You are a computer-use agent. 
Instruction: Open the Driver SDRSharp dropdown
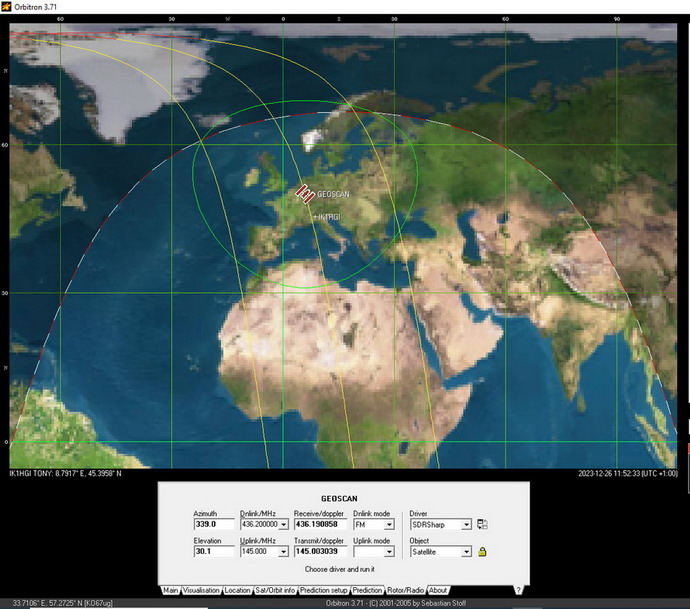point(466,525)
